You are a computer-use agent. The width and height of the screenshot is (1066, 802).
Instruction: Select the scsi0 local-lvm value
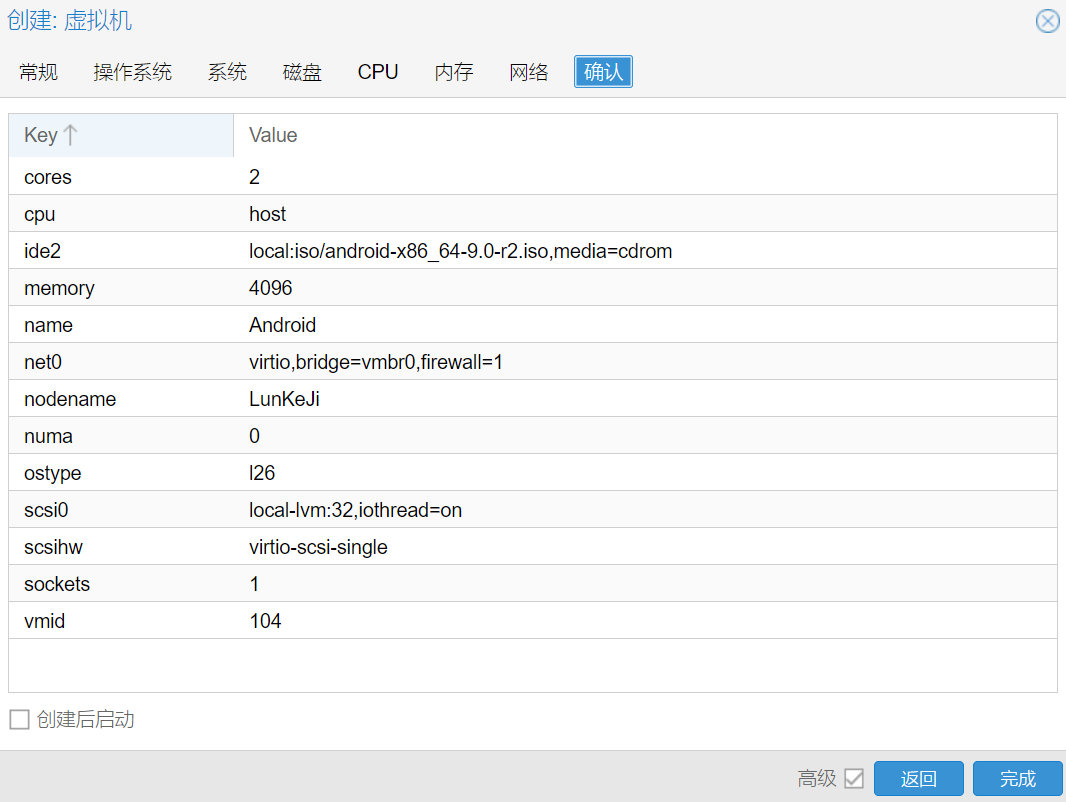355,510
